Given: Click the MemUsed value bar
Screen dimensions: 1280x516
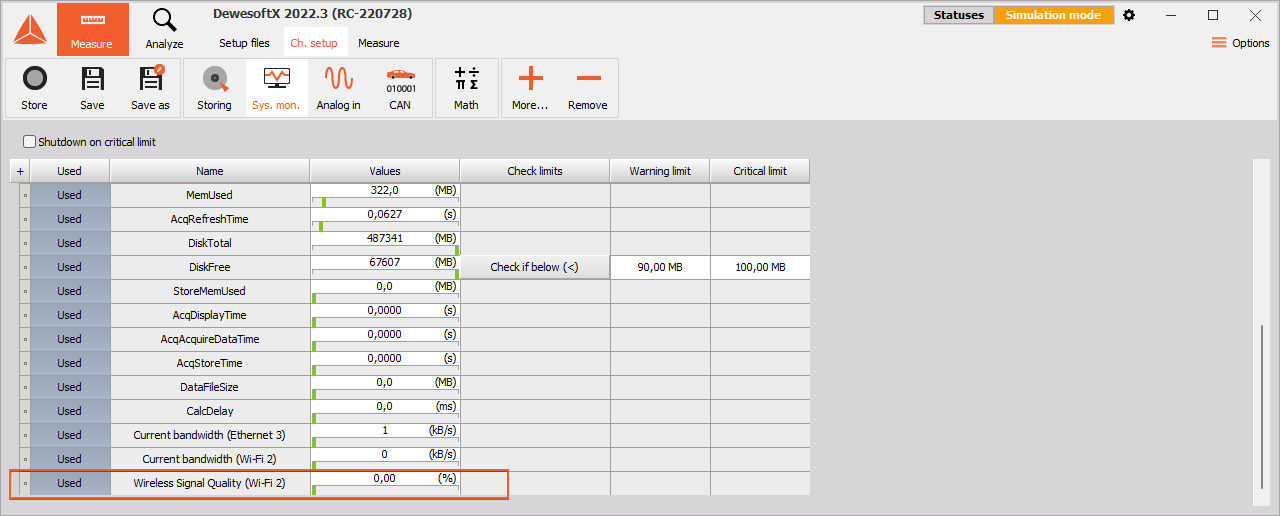Looking at the screenshot, I should pos(385,202).
